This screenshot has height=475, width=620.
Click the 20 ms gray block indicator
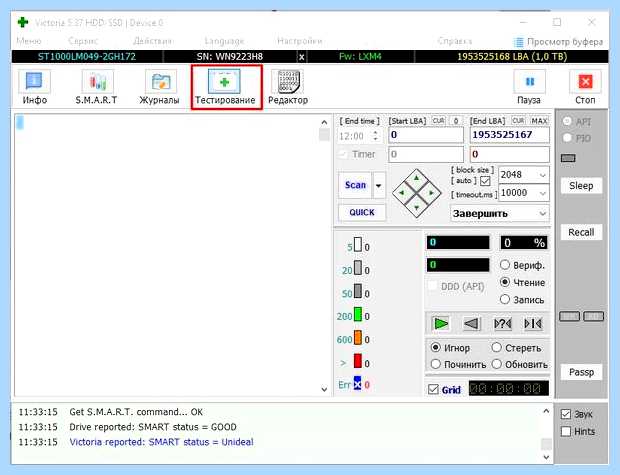(357, 268)
